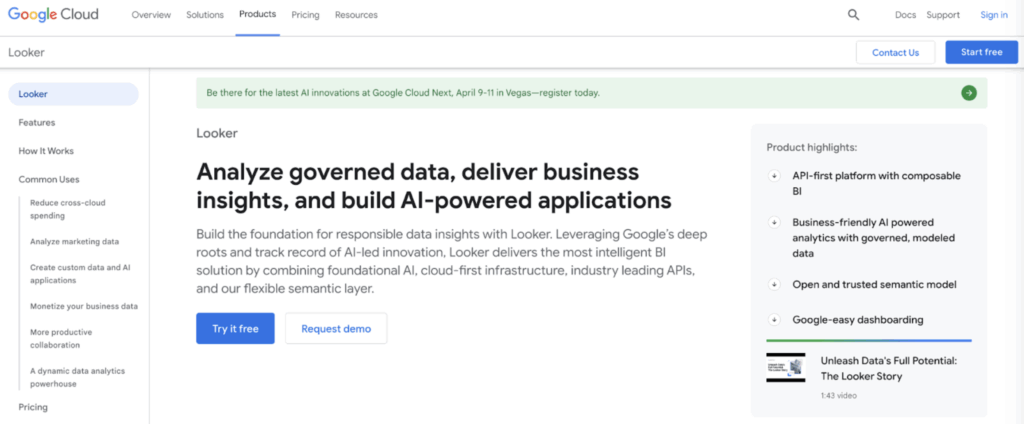The height and width of the screenshot is (424, 1024).
Task: Play The Looker Story video thumbnail
Action: (786, 367)
